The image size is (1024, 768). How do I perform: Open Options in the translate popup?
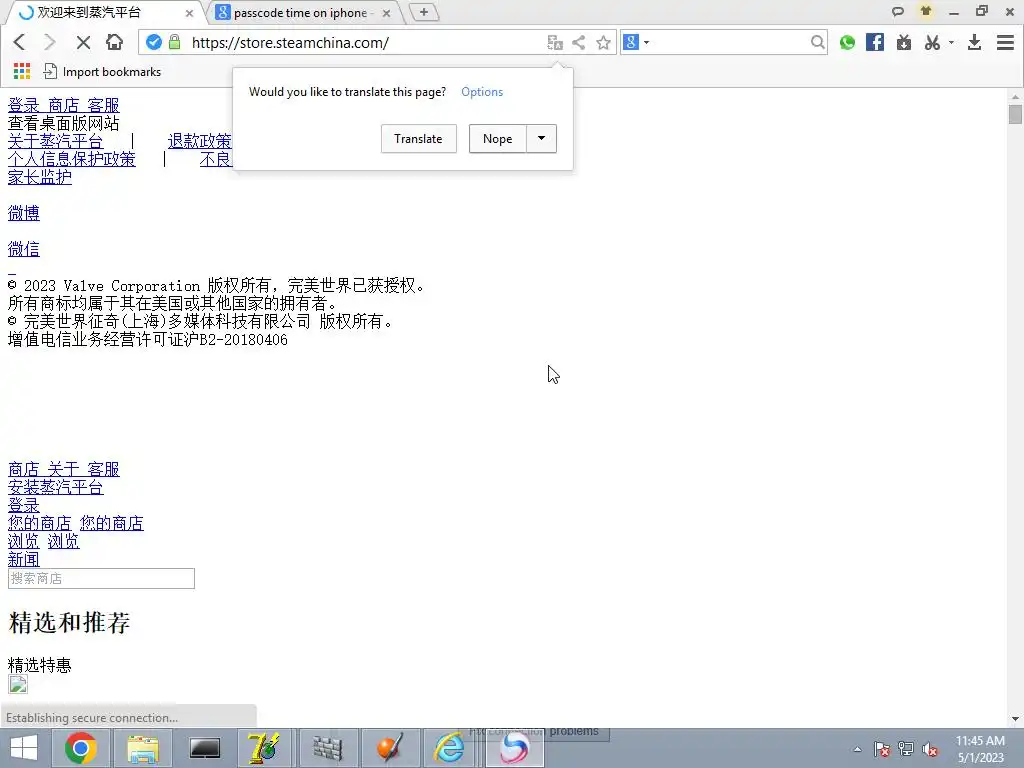[482, 92]
